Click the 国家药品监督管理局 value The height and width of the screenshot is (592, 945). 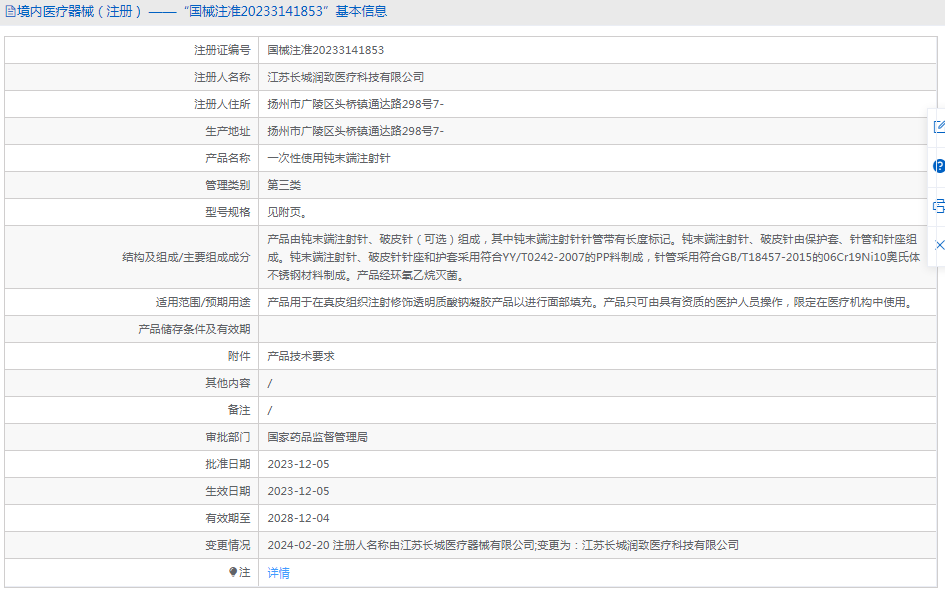[318, 437]
